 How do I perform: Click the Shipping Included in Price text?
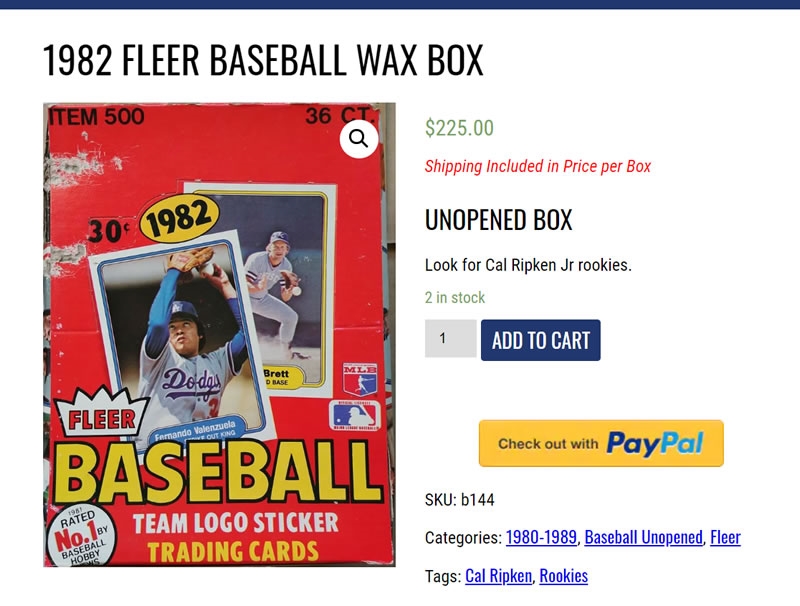(x=538, y=166)
